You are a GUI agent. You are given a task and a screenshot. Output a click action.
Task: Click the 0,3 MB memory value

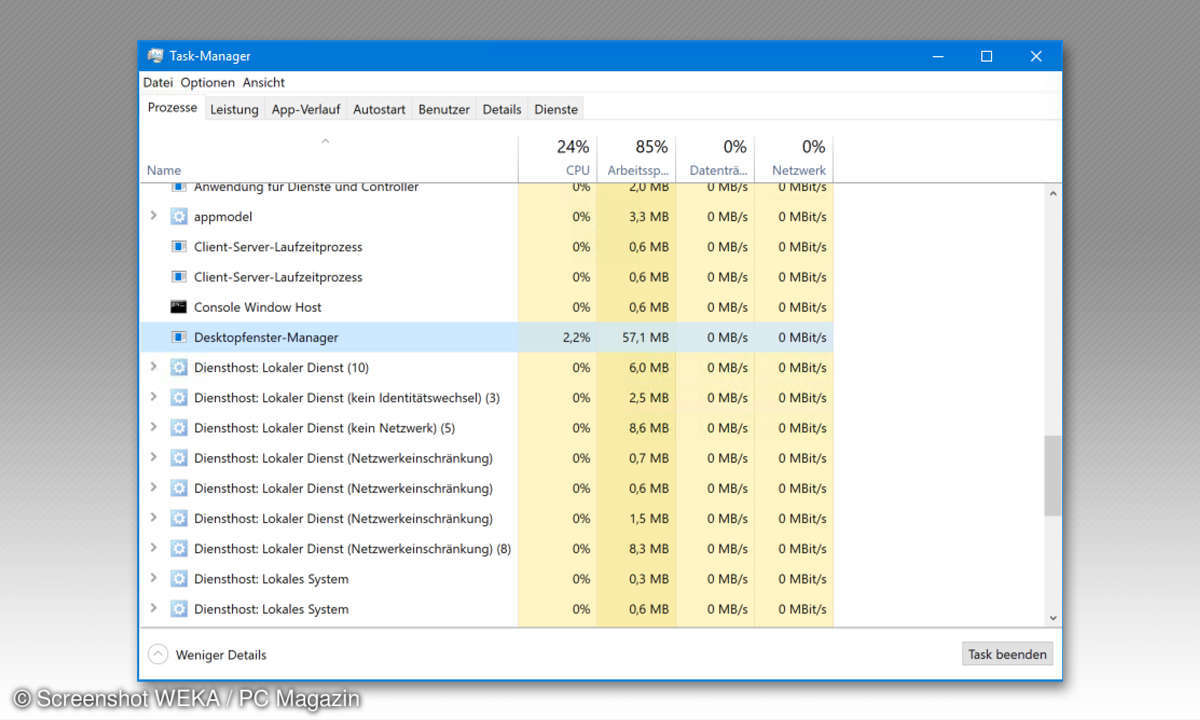pyautogui.click(x=650, y=578)
